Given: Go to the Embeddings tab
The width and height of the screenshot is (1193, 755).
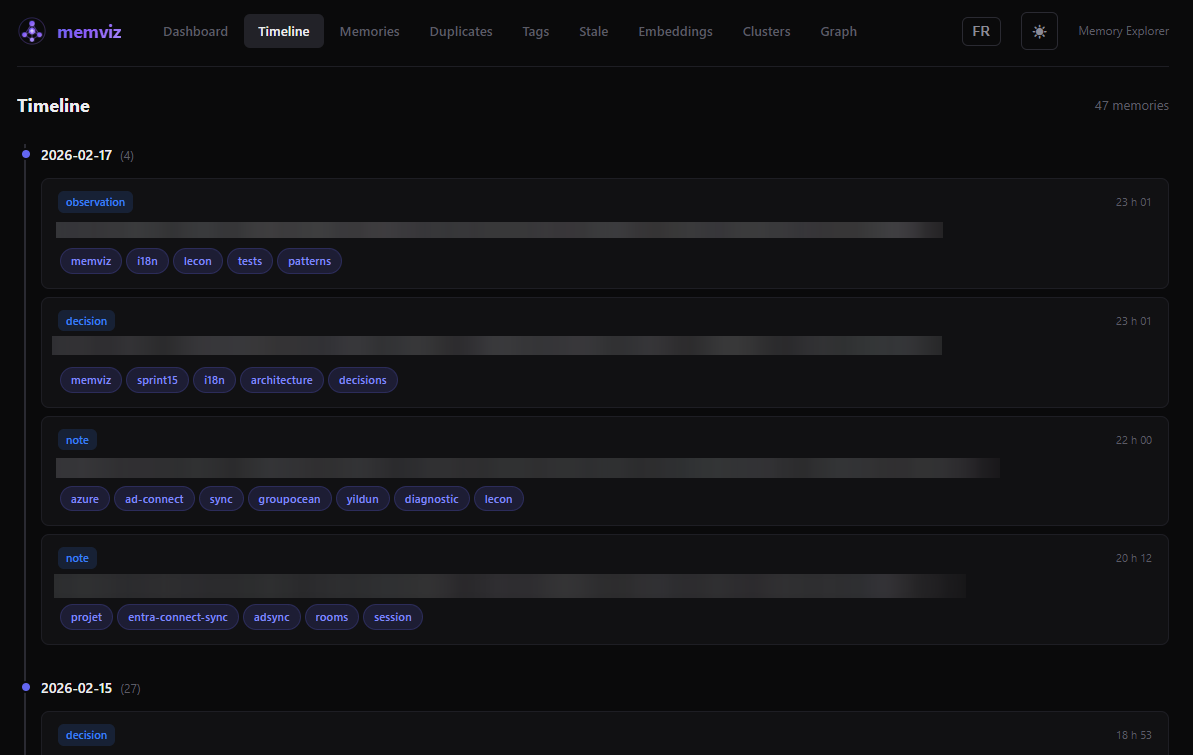Looking at the screenshot, I should (676, 31).
